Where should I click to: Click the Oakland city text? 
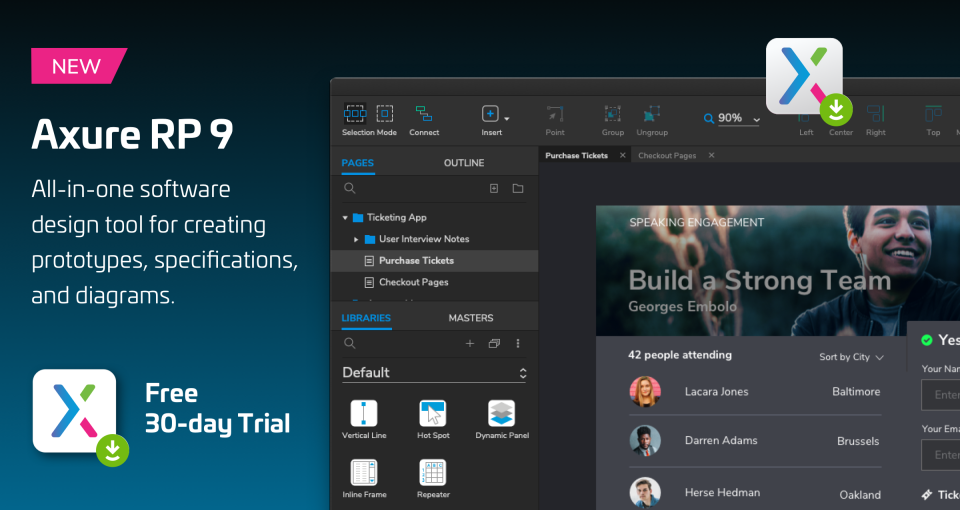(860, 495)
